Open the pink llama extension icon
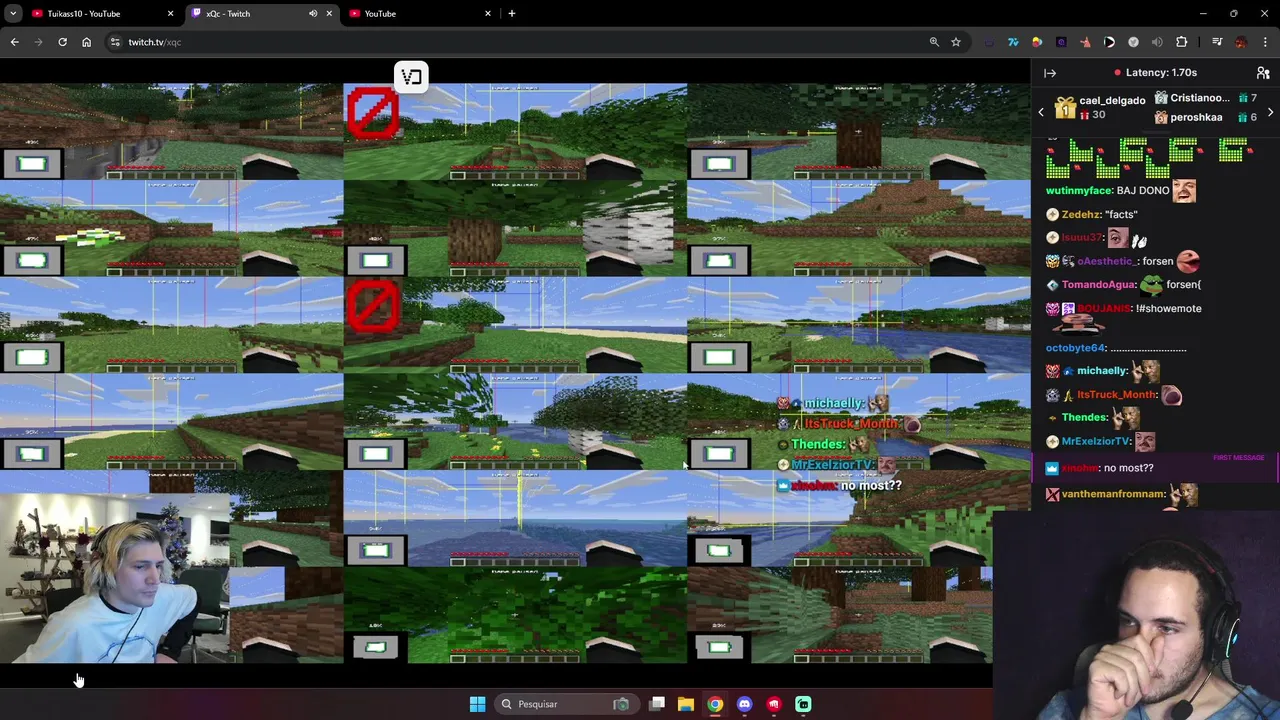This screenshot has width=1280, height=720. [x=1085, y=42]
